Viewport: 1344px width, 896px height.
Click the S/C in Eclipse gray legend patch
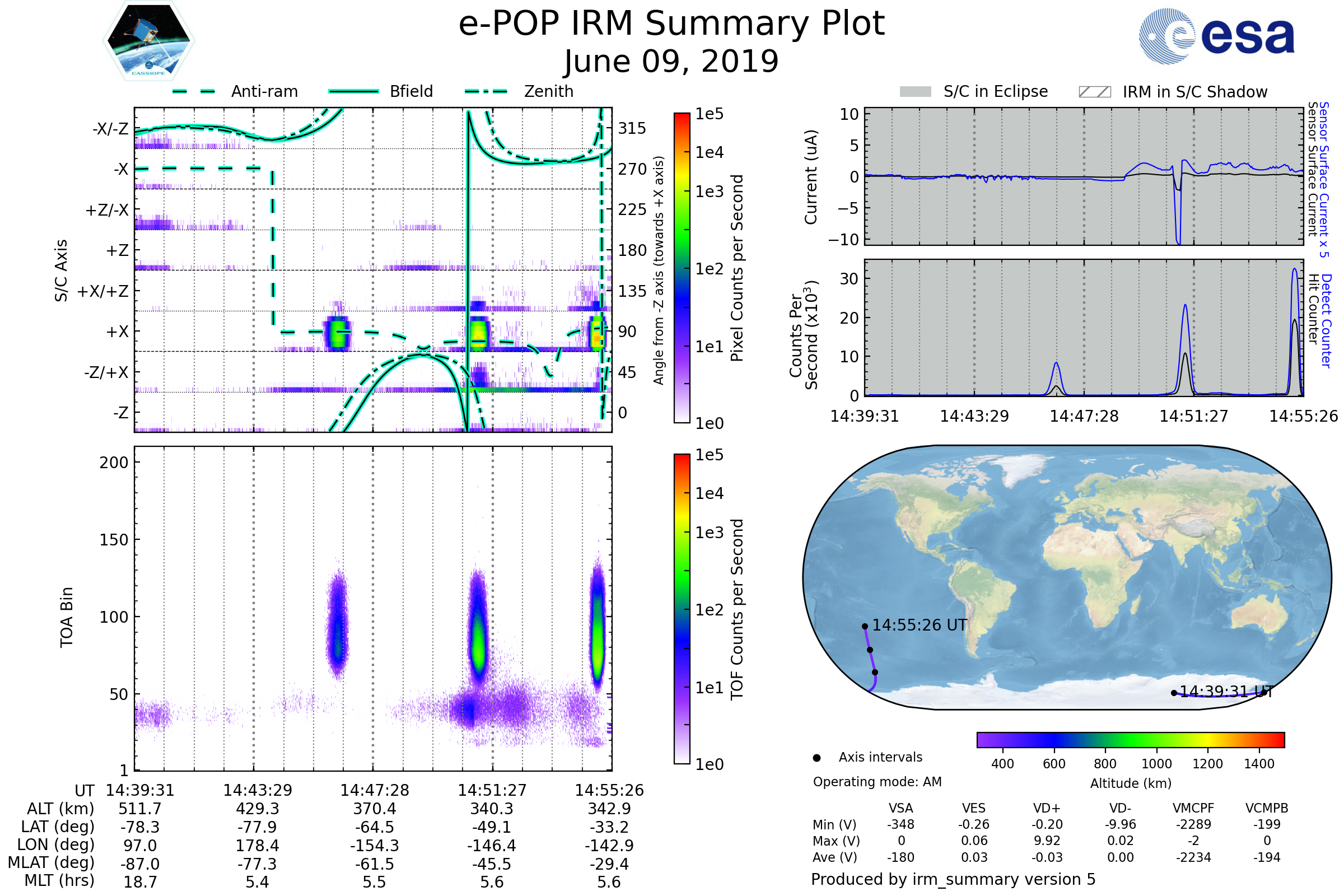click(916, 92)
